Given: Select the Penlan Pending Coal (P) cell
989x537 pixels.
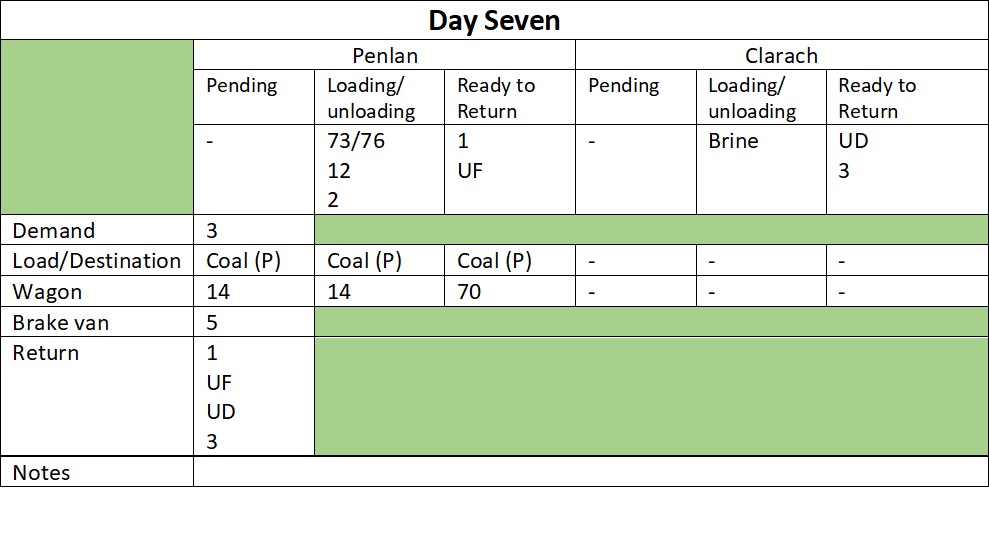Looking at the screenshot, I should point(254,260).
